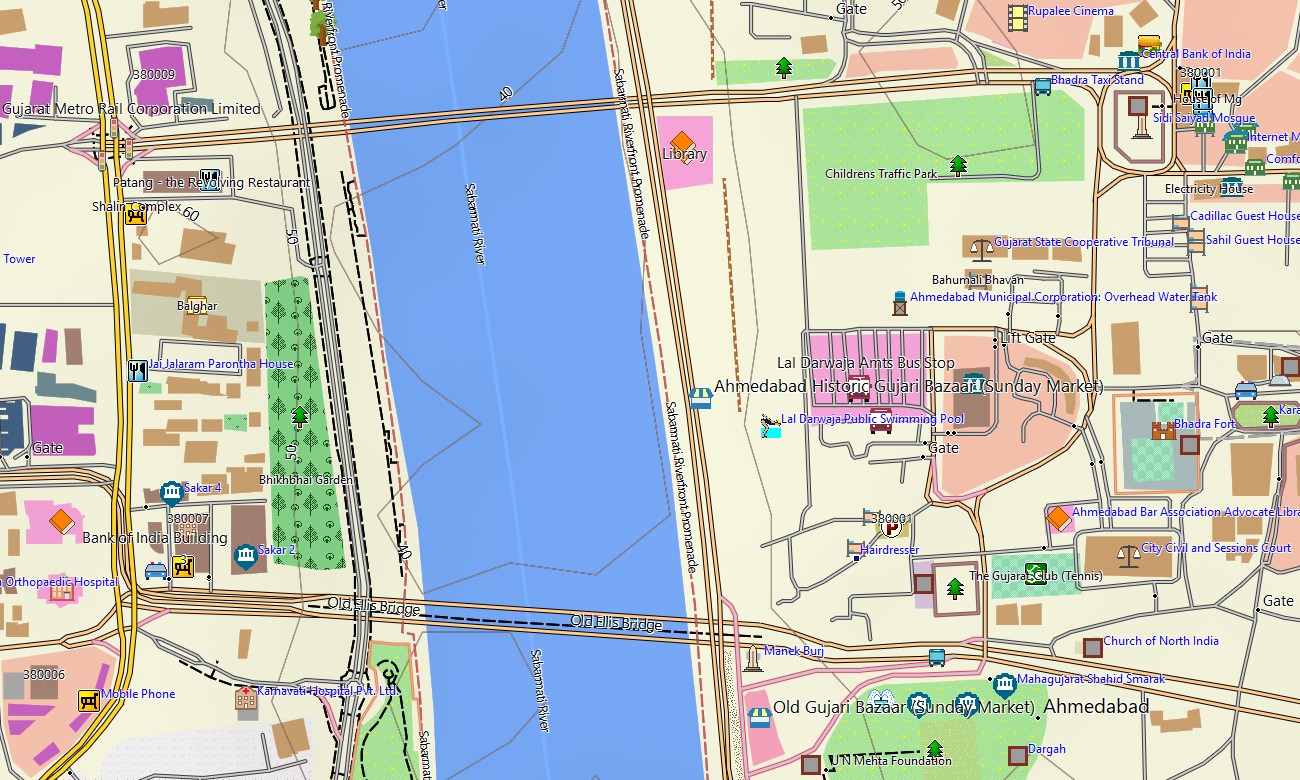Click the Bhadra Taxi Stand bus icon
1300x780 pixels.
point(1042,86)
